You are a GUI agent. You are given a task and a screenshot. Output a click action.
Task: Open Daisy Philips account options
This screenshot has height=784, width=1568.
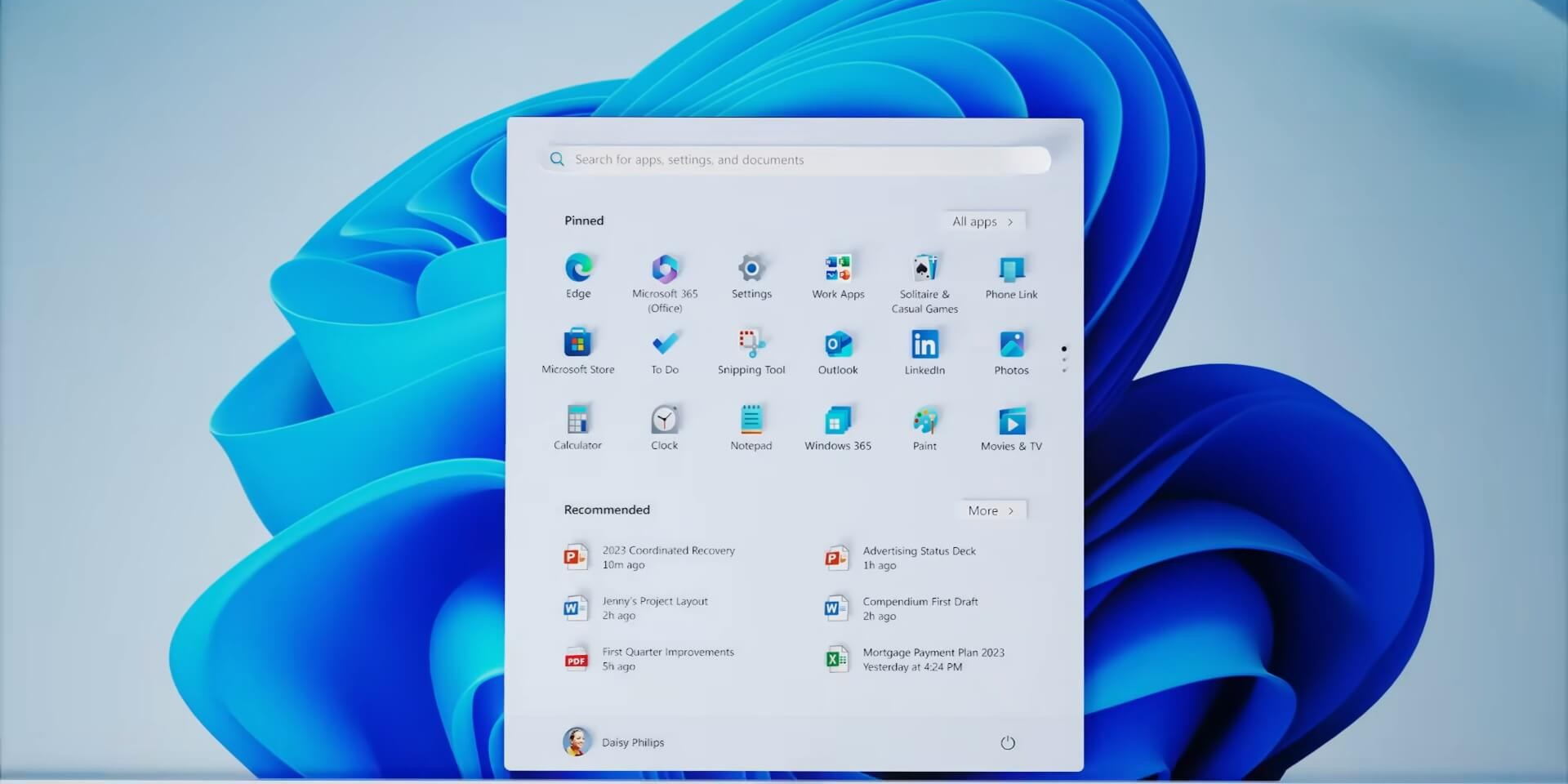(x=614, y=742)
